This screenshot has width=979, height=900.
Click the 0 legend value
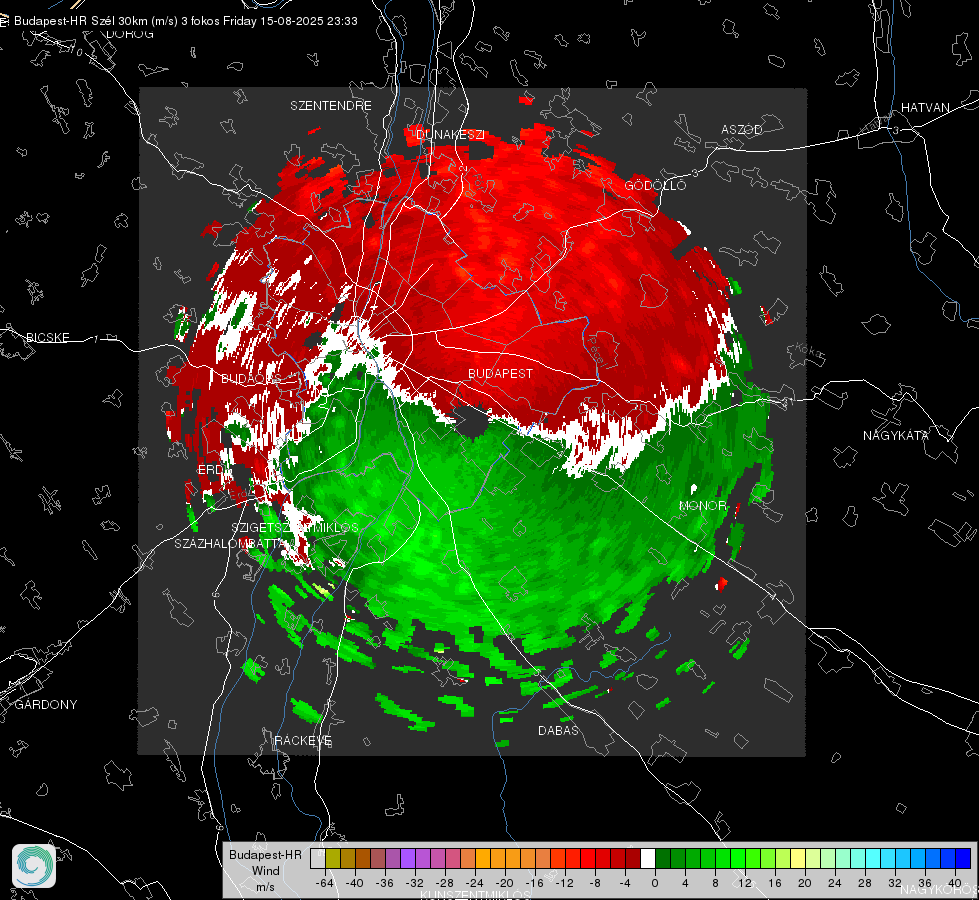(x=654, y=884)
